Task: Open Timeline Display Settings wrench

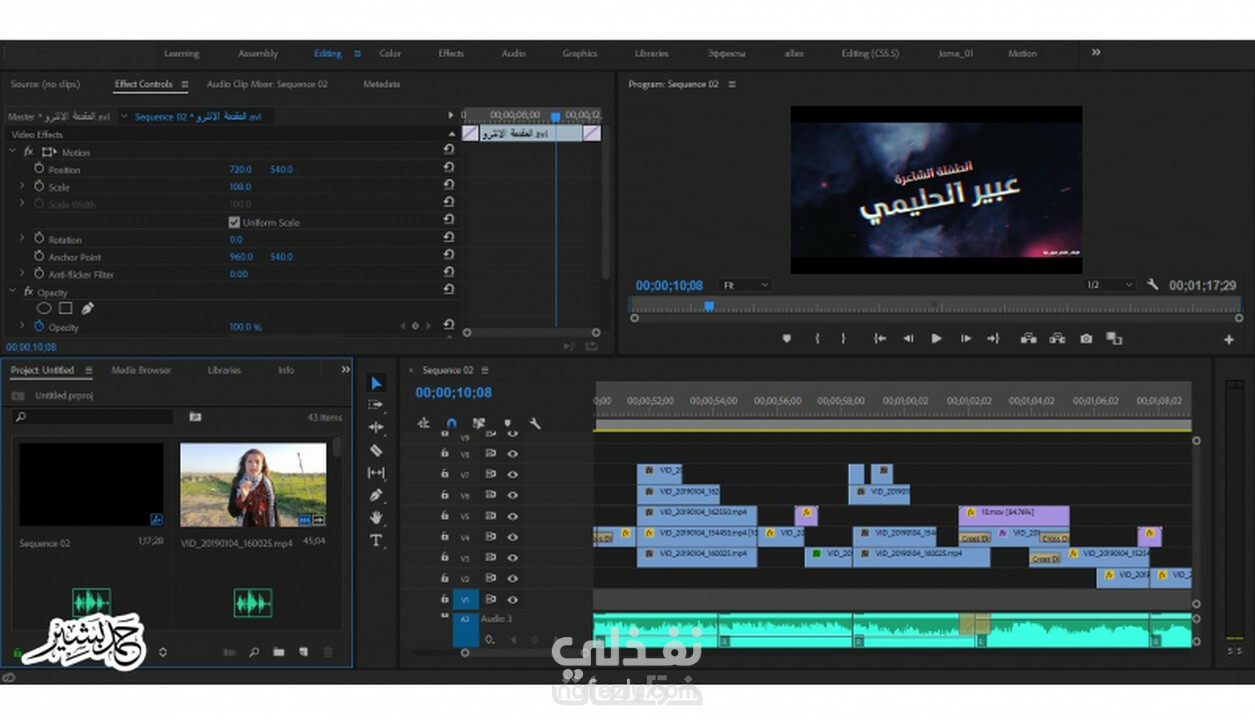Action: [x=535, y=423]
